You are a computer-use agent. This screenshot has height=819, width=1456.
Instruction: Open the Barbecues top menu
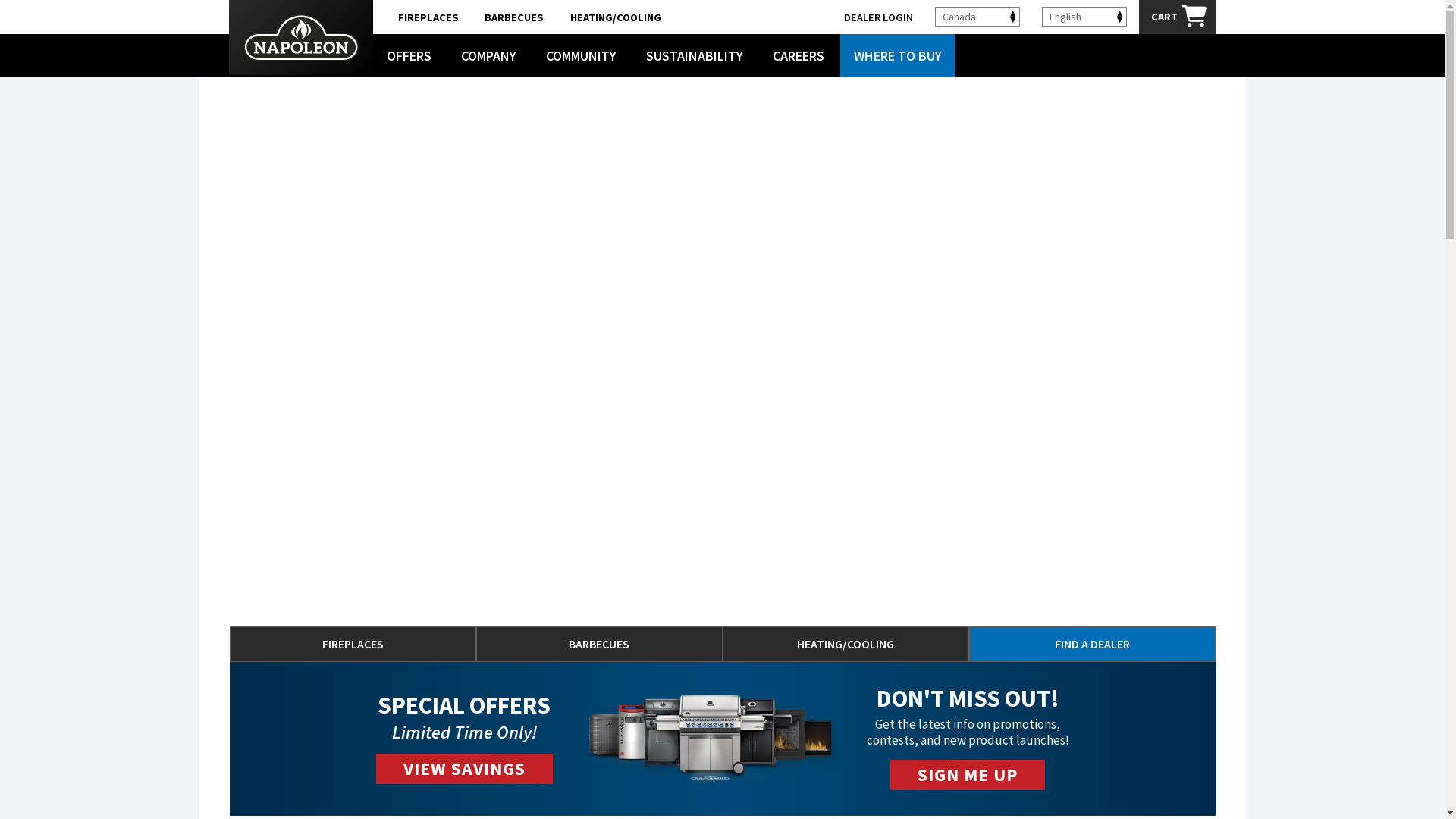tap(513, 17)
